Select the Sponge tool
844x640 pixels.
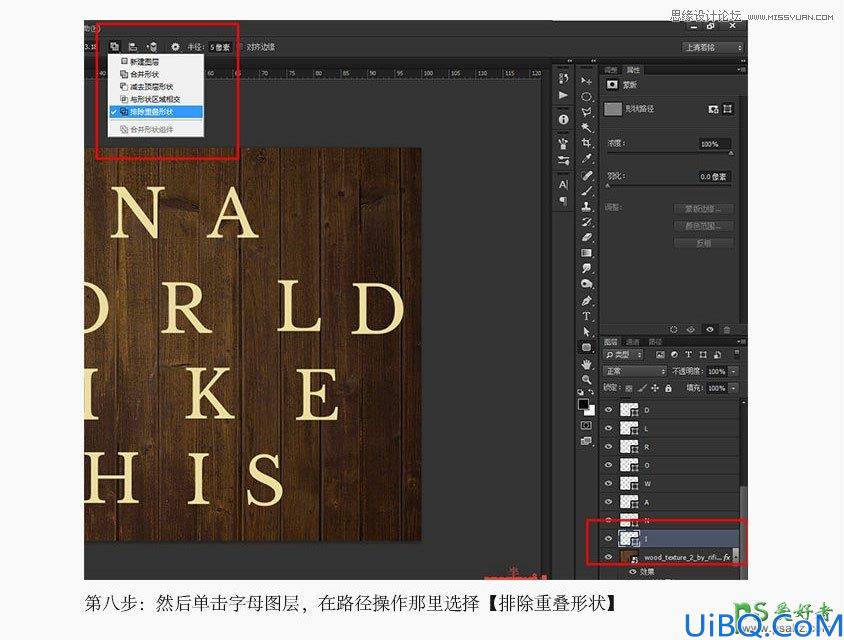point(586,284)
